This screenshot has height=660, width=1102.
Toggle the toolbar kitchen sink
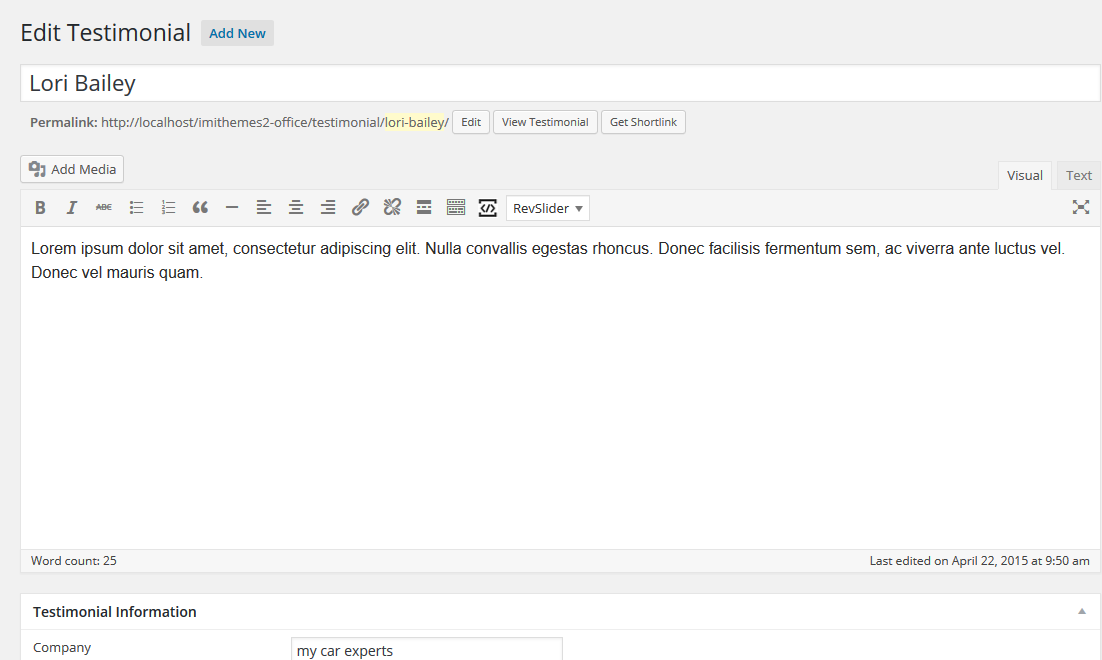pos(456,207)
